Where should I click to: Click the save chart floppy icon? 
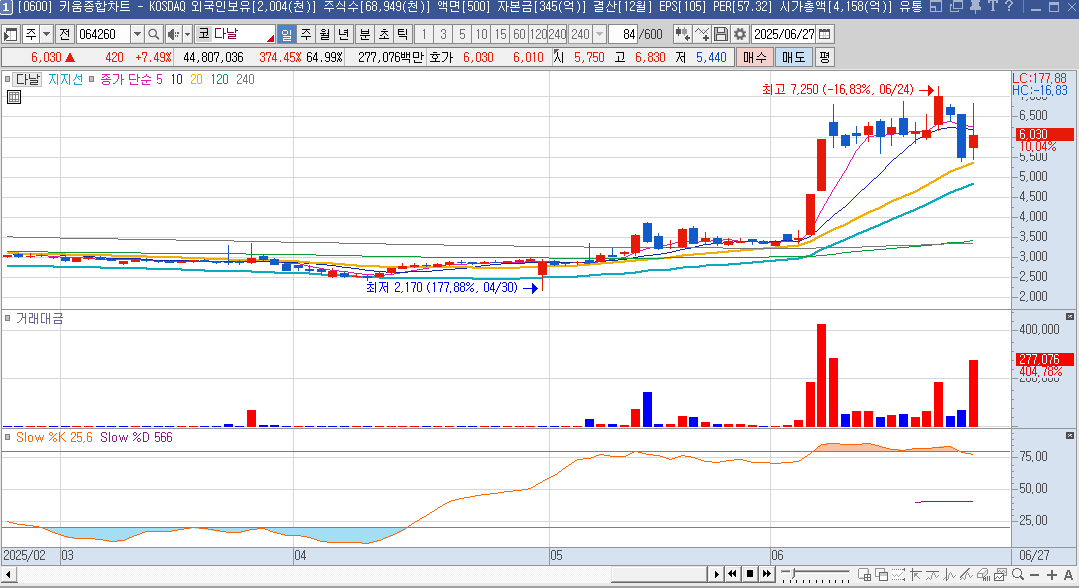click(x=720, y=34)
